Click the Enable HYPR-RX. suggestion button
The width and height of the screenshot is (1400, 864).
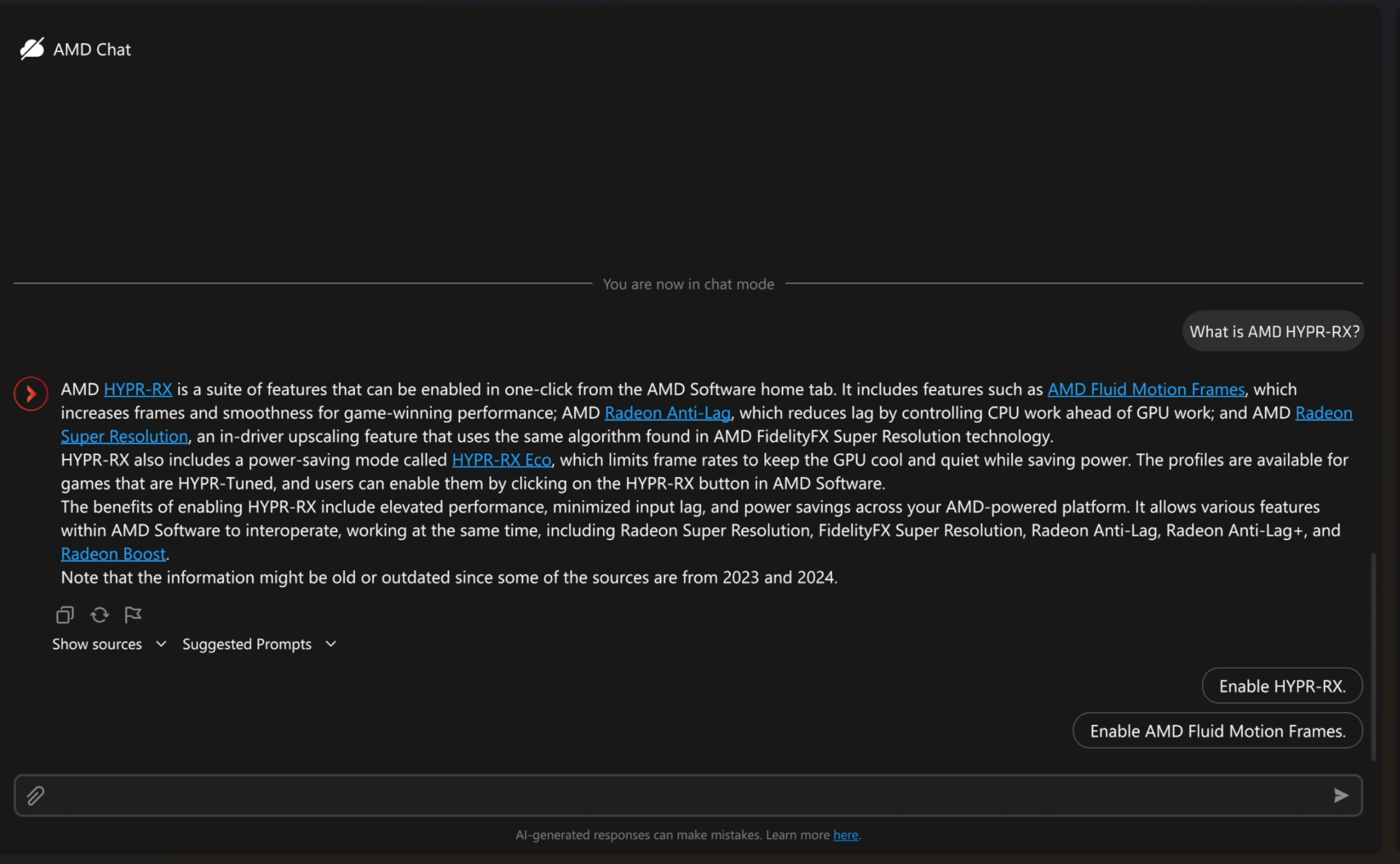(1282, 686)
